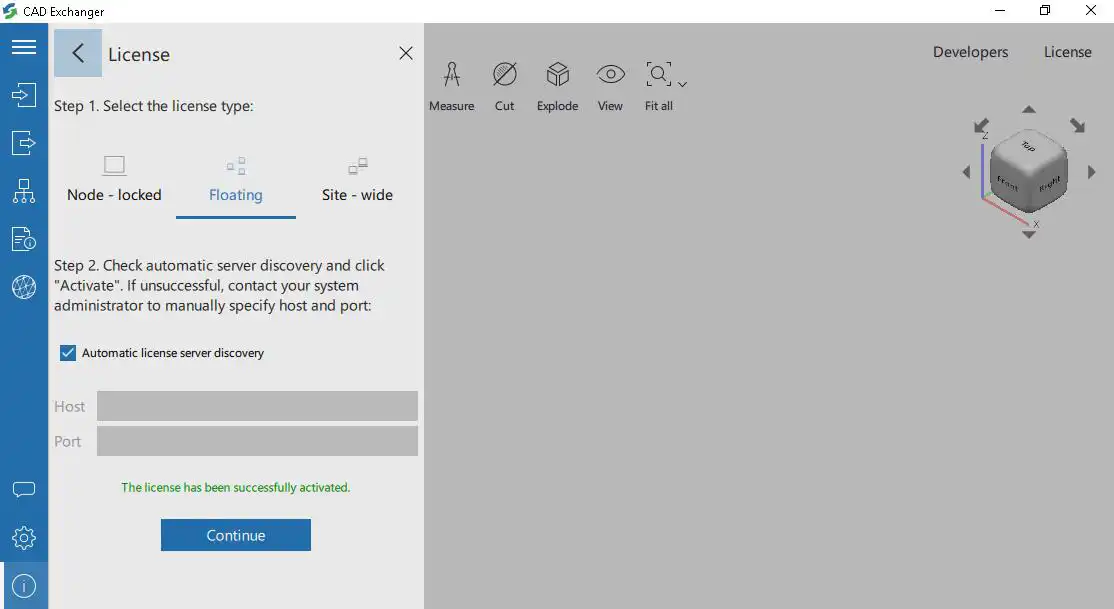Click Fit all to fit the model

pos(657,74)
